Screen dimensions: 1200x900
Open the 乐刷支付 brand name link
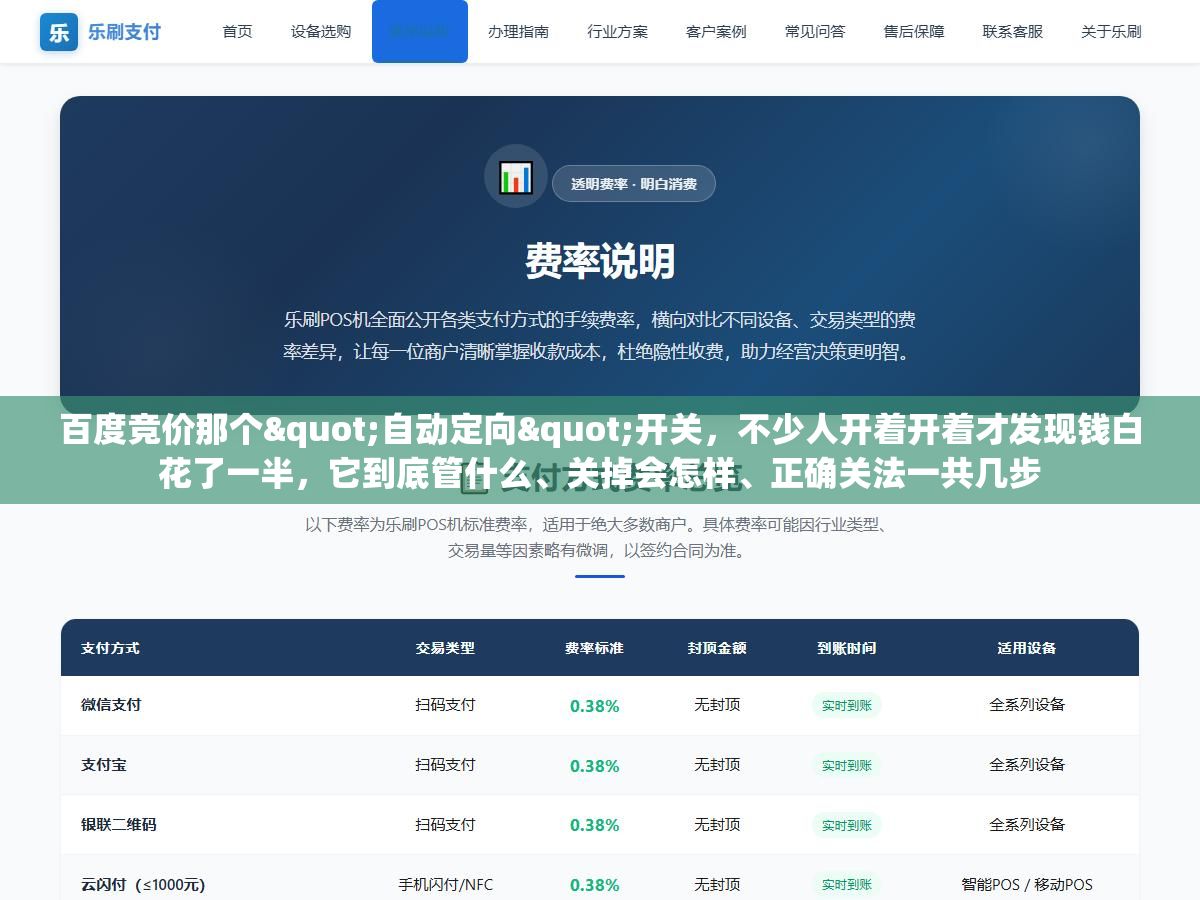click(124, 31)
